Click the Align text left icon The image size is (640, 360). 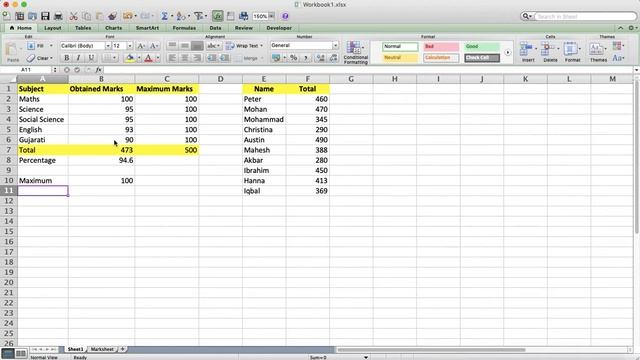click(x=172, y=58)
